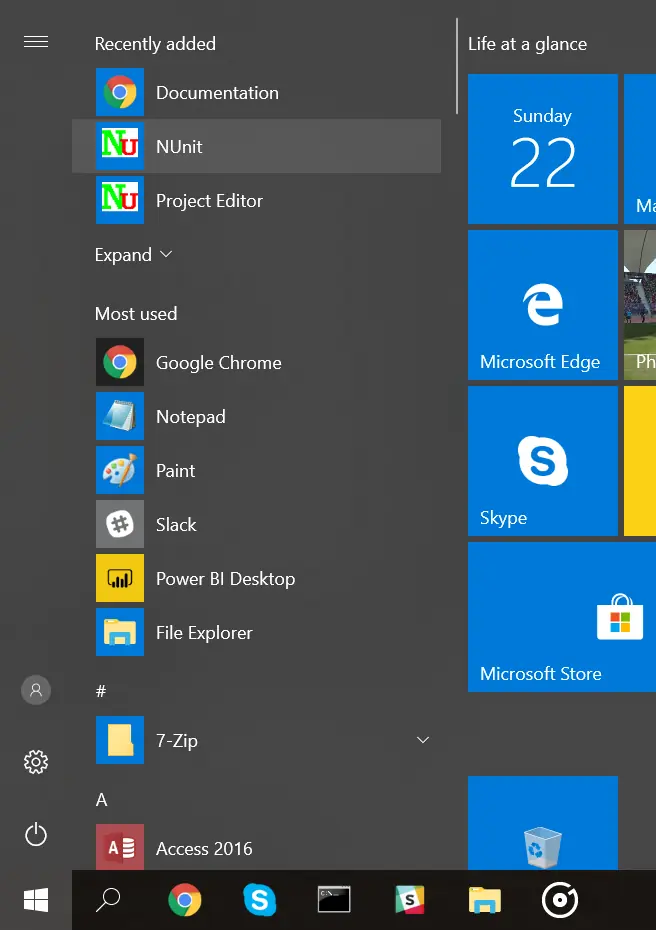The image size is (656, 930).
Task: Launch Paint from Most used
Action: [x=175, y=470]
